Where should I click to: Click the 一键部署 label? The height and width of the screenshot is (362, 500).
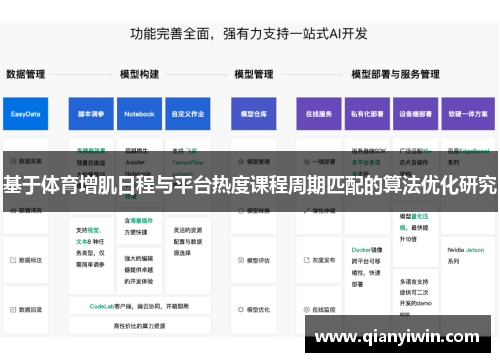click(324, 162)
